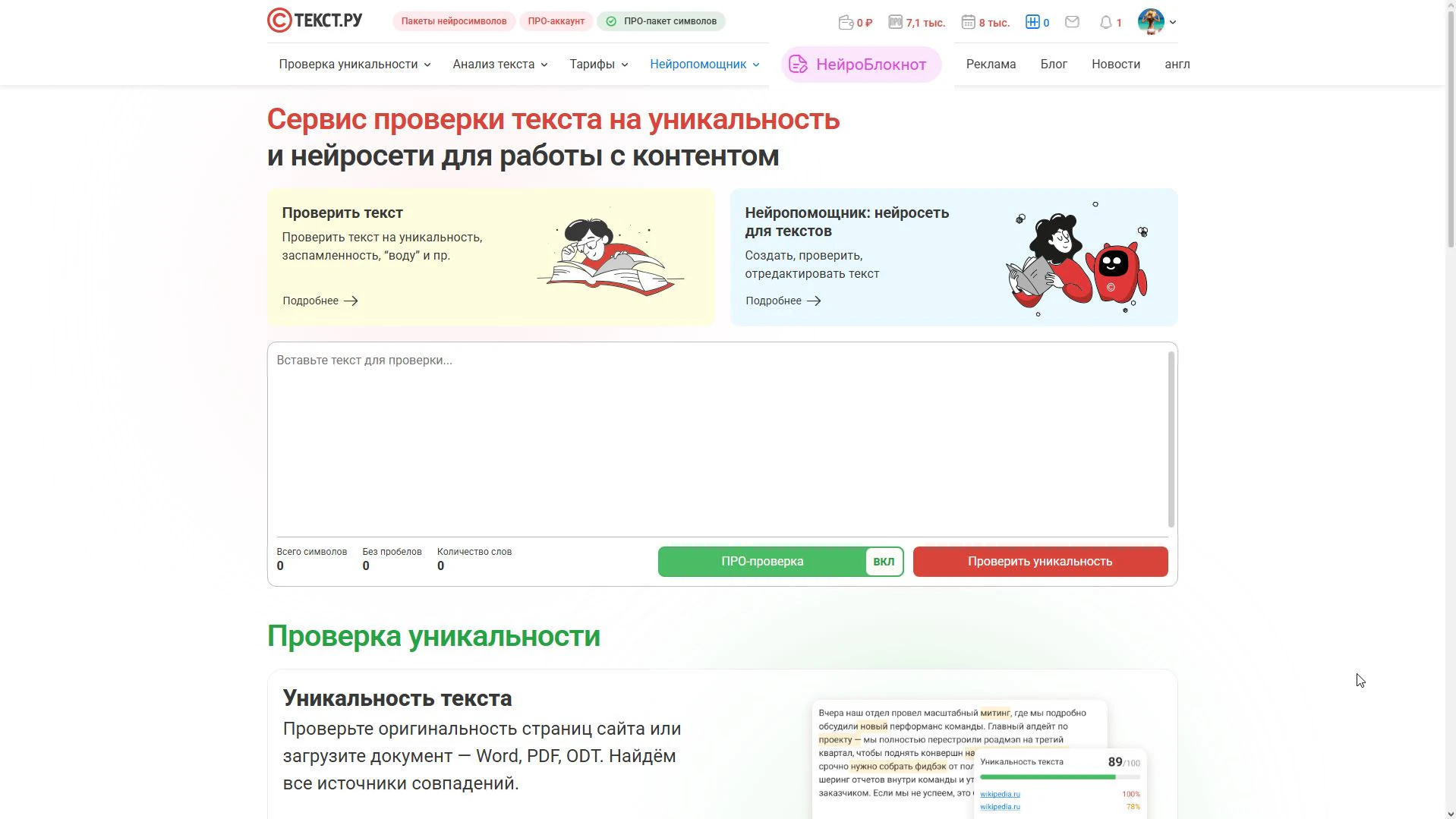Open the blue neurosymbols icon
Viewport: 1456px width, 819px height.
click(x=1032, y=22)
